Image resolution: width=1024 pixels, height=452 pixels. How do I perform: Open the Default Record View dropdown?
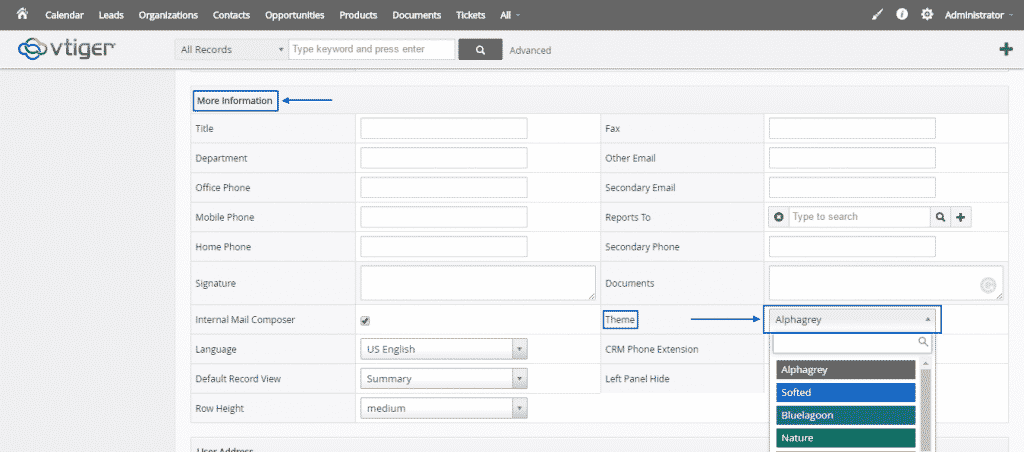click(443, 379)
